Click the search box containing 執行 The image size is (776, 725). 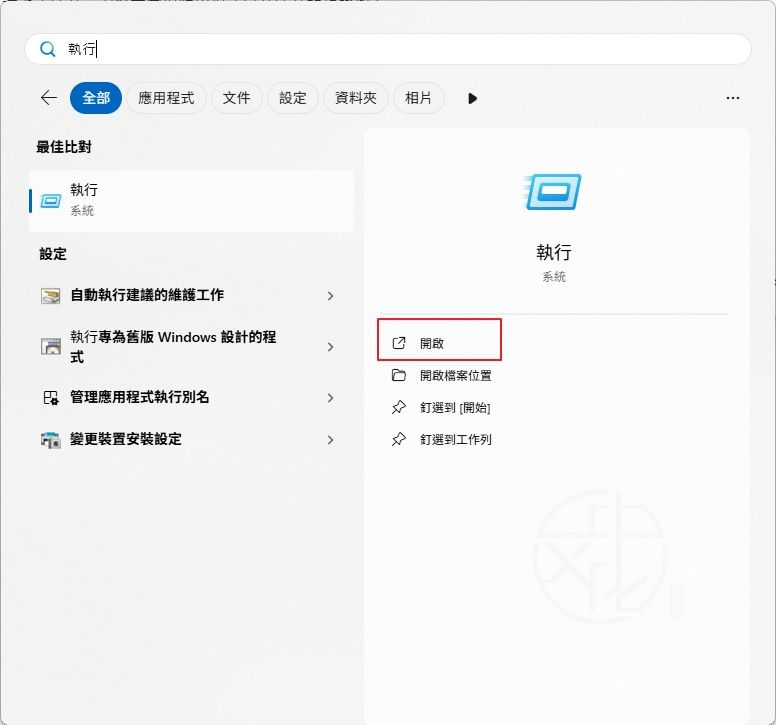click(x=388, y=49)
